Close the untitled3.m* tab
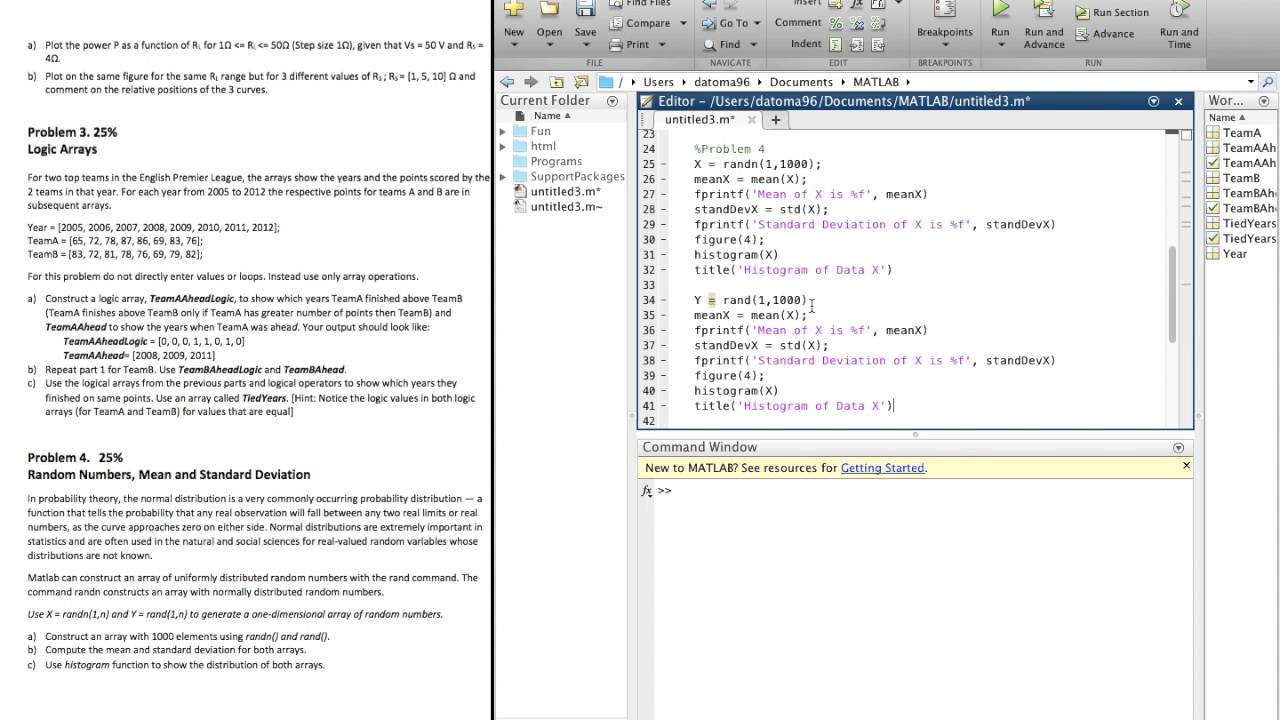Screen dimensions: 1280x720 coord(752,120)
